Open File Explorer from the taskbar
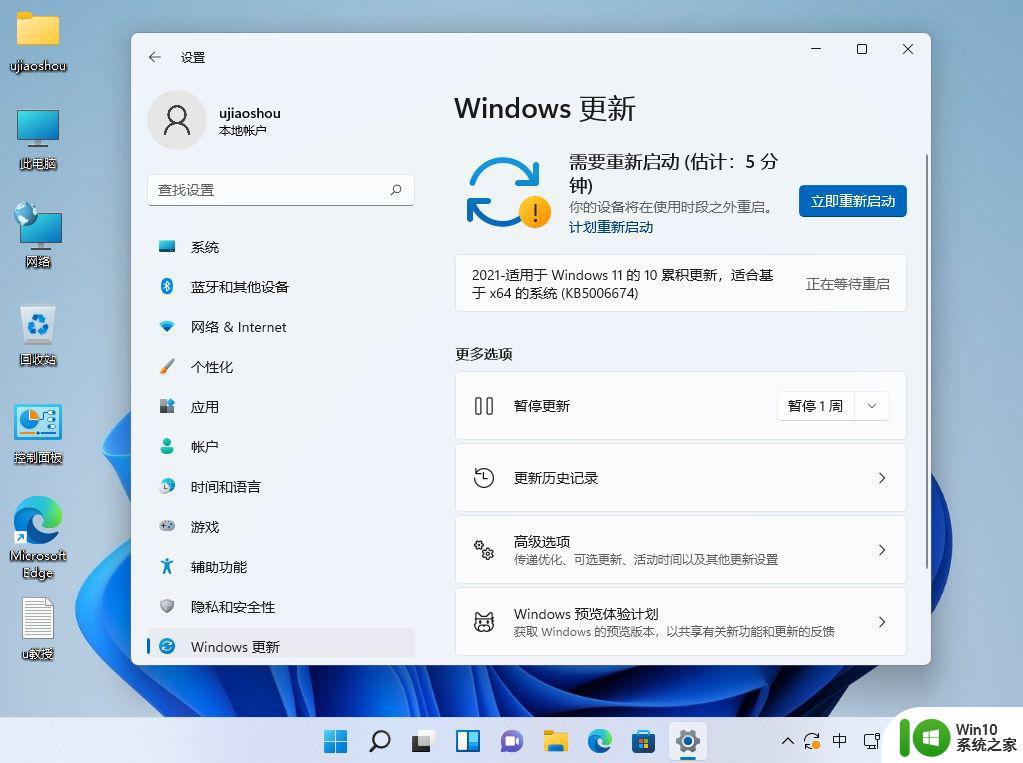 [x=556, y=741]
